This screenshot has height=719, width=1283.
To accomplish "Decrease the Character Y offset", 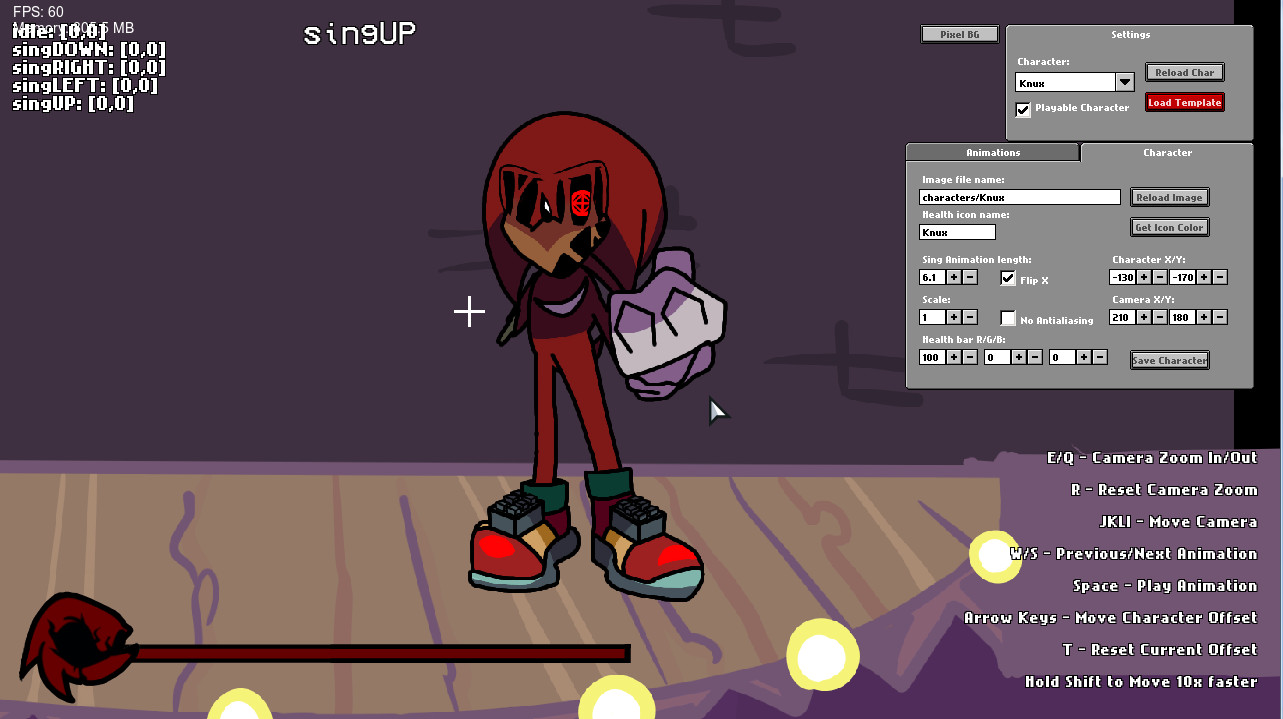I will point(1220,277).
